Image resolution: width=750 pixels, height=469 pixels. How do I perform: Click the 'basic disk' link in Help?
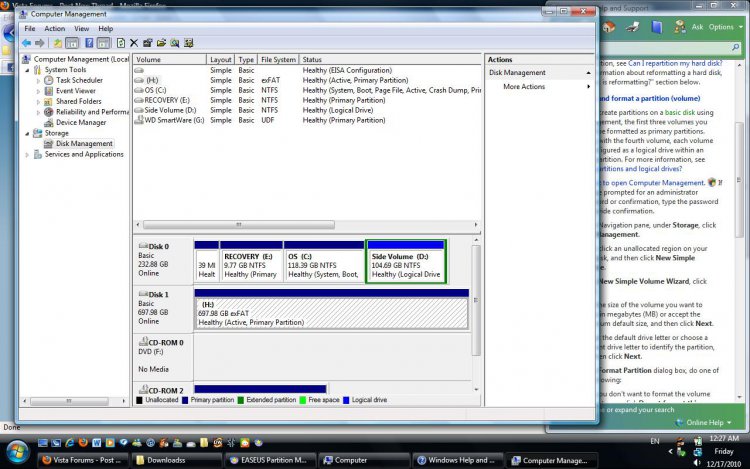click(680, 112)
